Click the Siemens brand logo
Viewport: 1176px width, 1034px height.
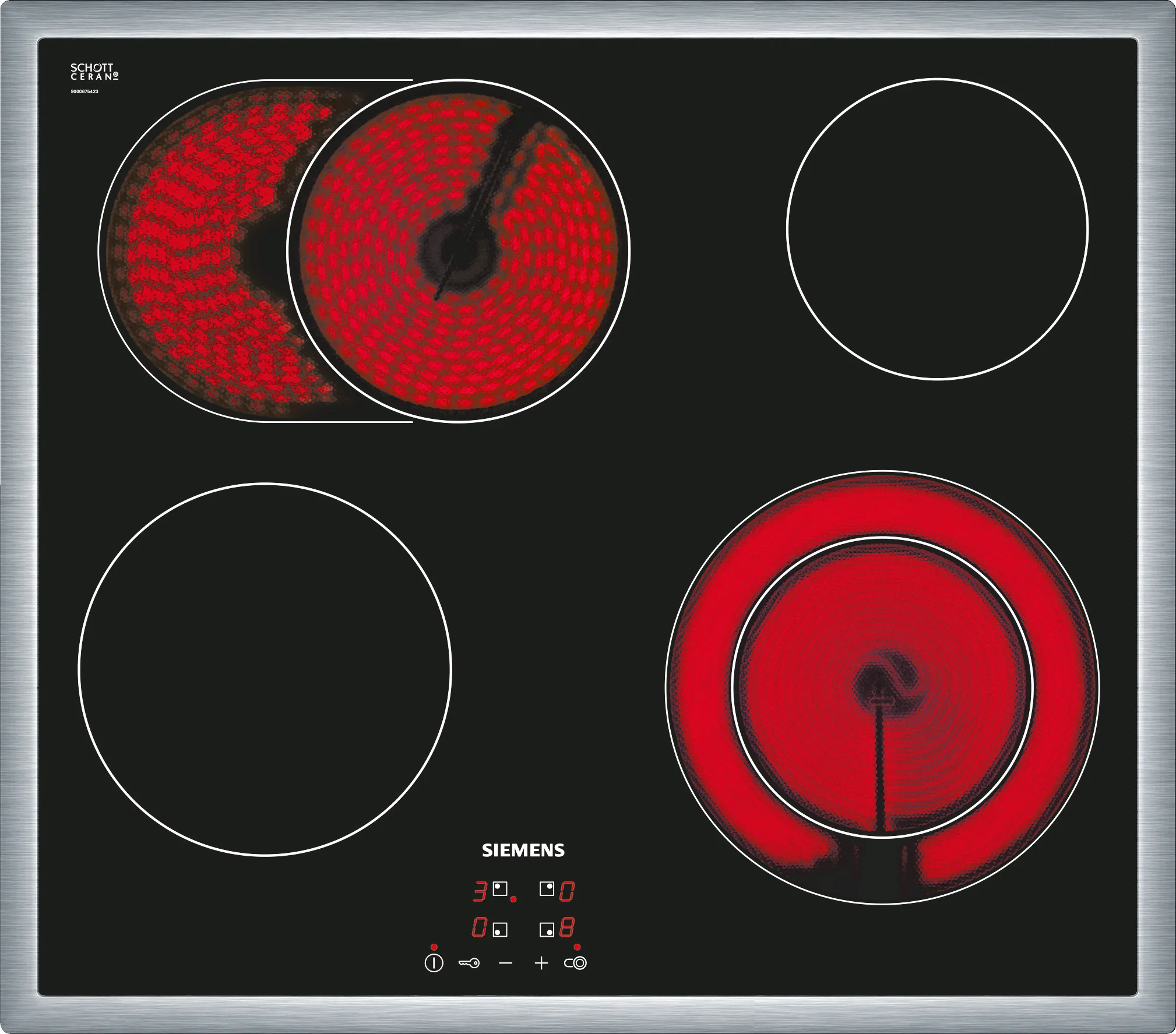pos(523,851)
